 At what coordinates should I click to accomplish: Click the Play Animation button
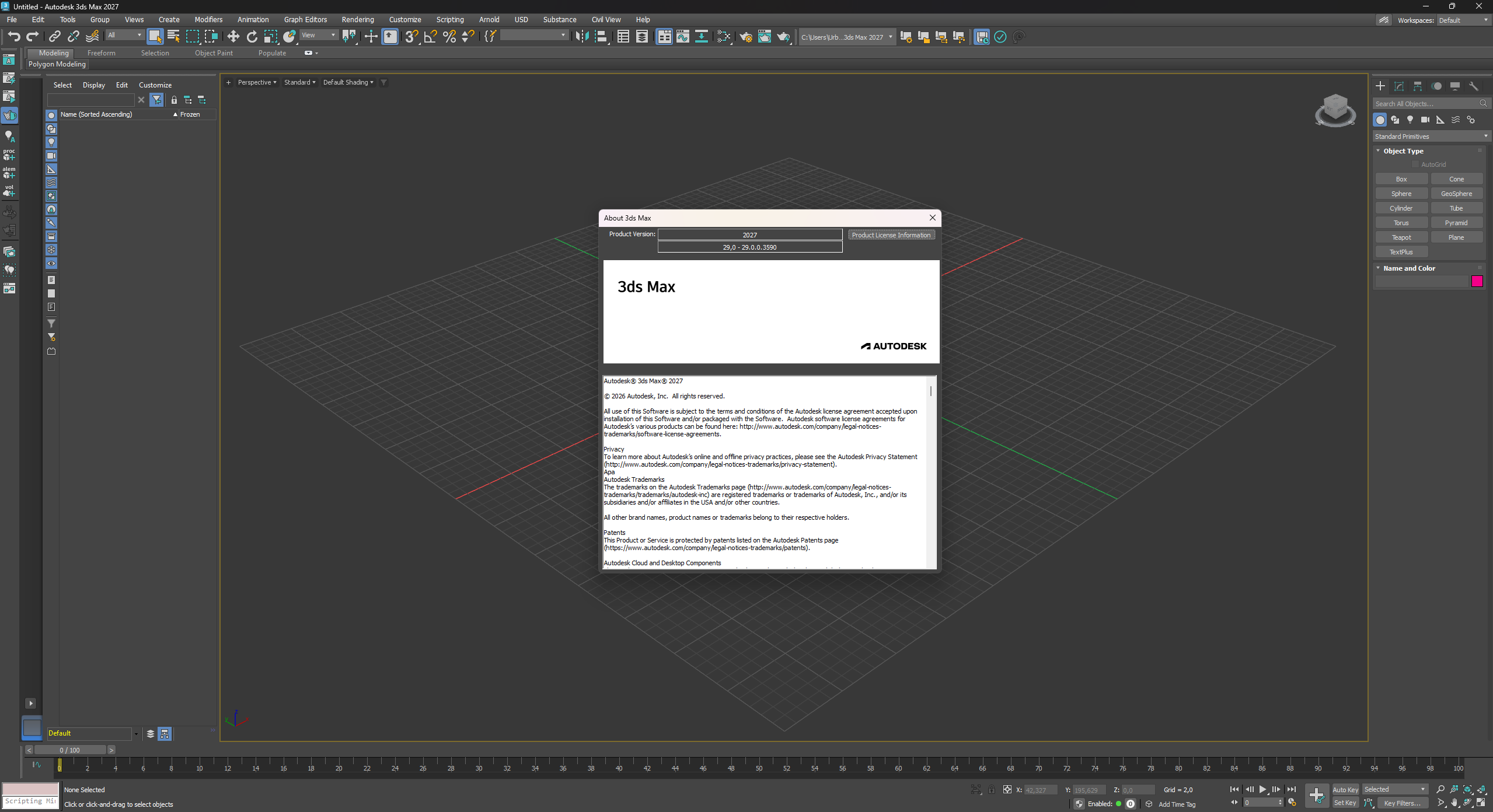tap(1262, 789)
